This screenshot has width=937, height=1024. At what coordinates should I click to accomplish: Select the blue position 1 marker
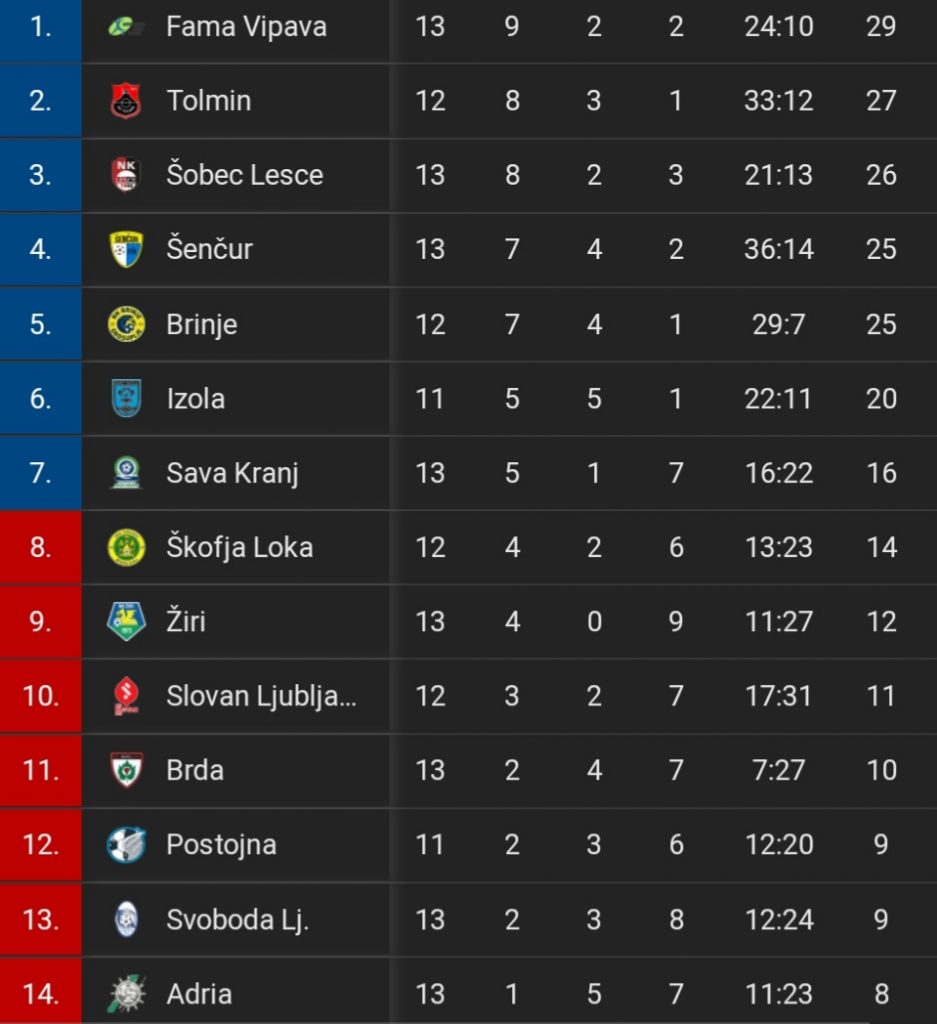coord(40,31)
